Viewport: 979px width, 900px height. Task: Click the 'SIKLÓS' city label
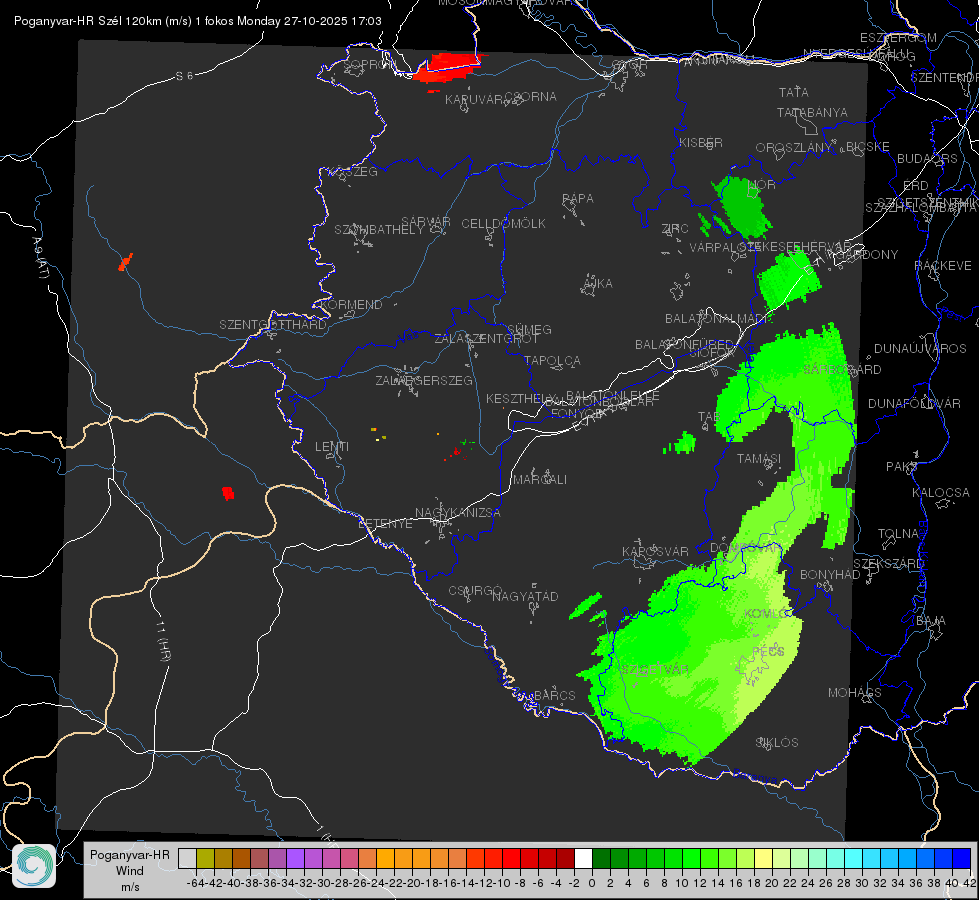(x=777, y=743)
